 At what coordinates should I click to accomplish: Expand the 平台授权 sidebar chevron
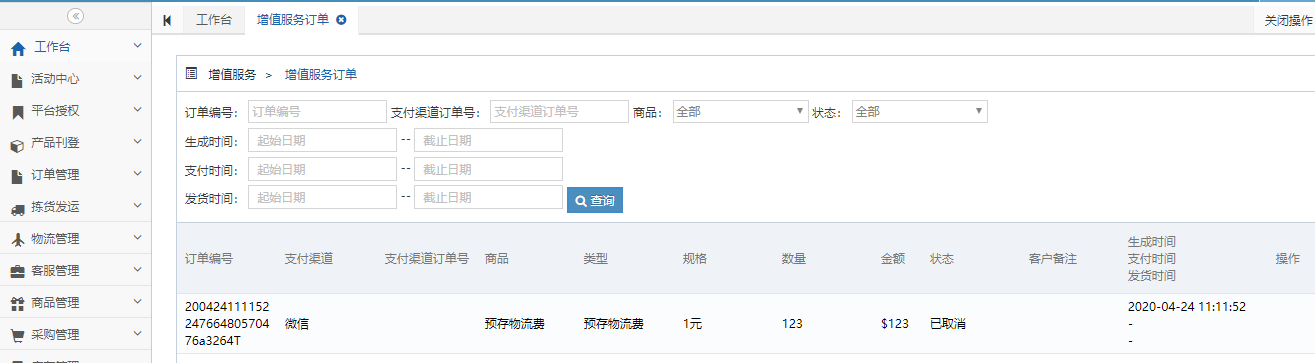coord(137,110)
